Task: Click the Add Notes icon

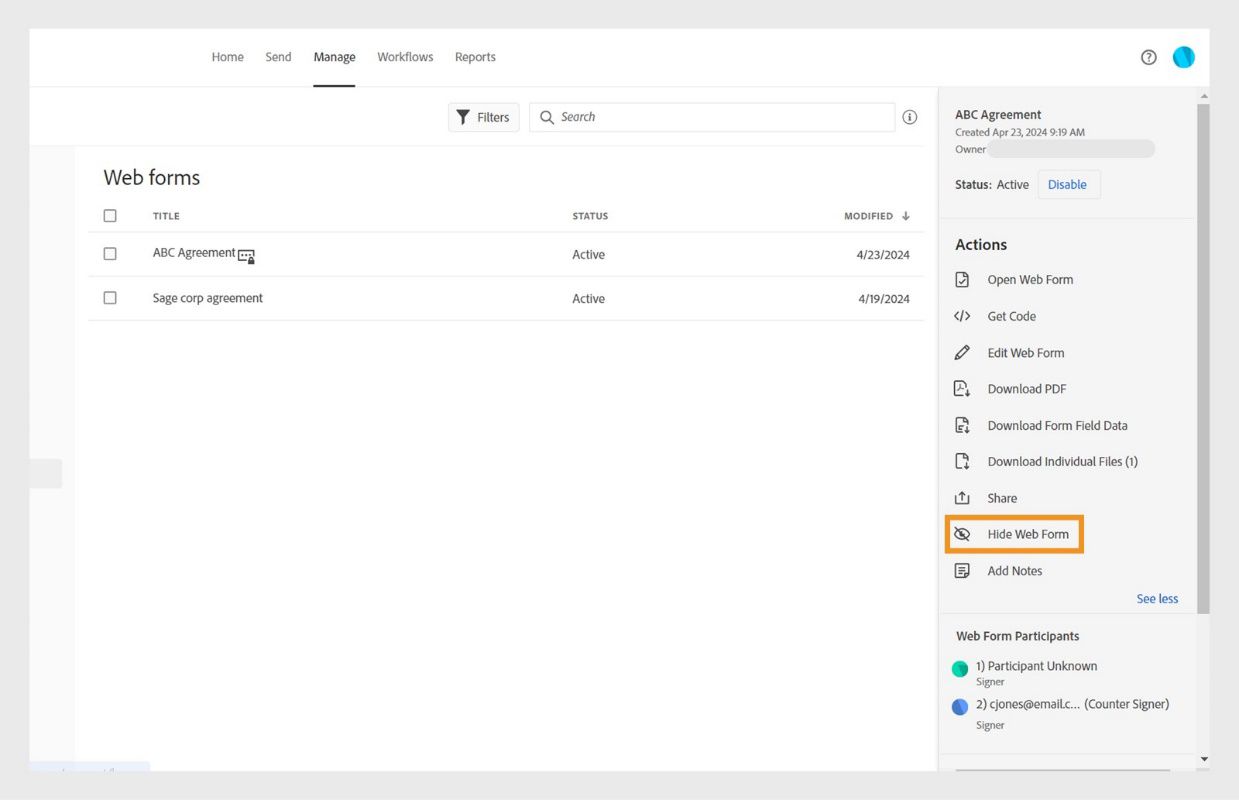Action: click(x=962, y=571)
